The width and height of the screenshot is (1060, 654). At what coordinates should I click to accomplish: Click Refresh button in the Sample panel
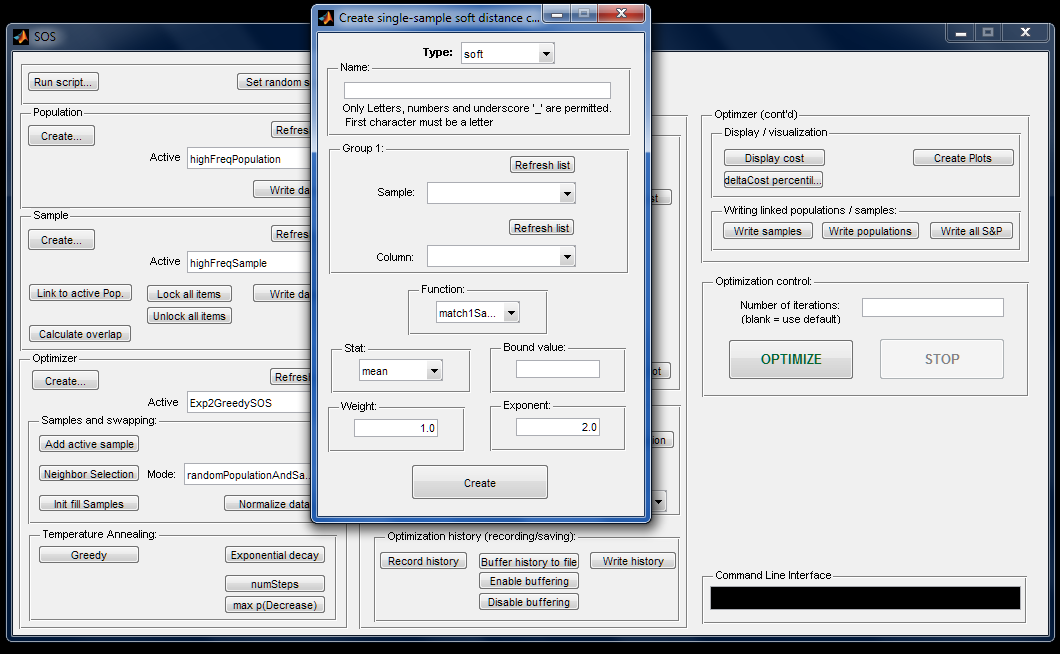291,233
